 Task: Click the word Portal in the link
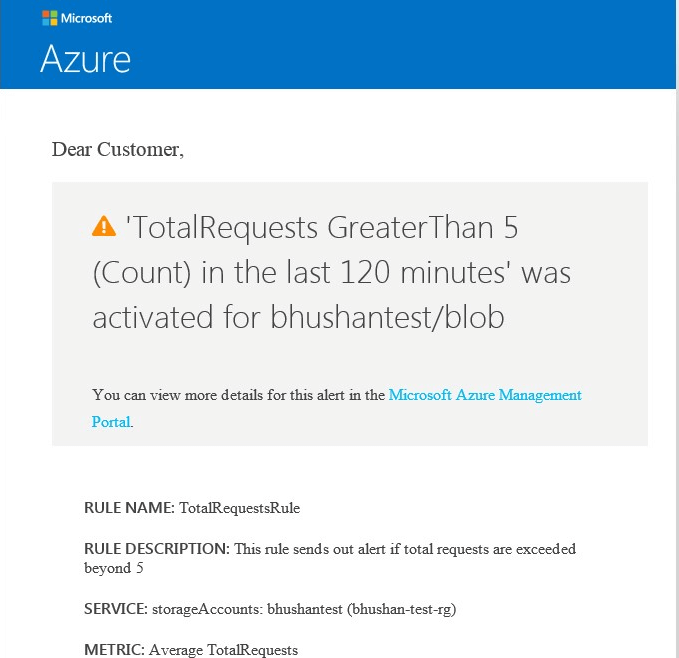pos(111,422)
